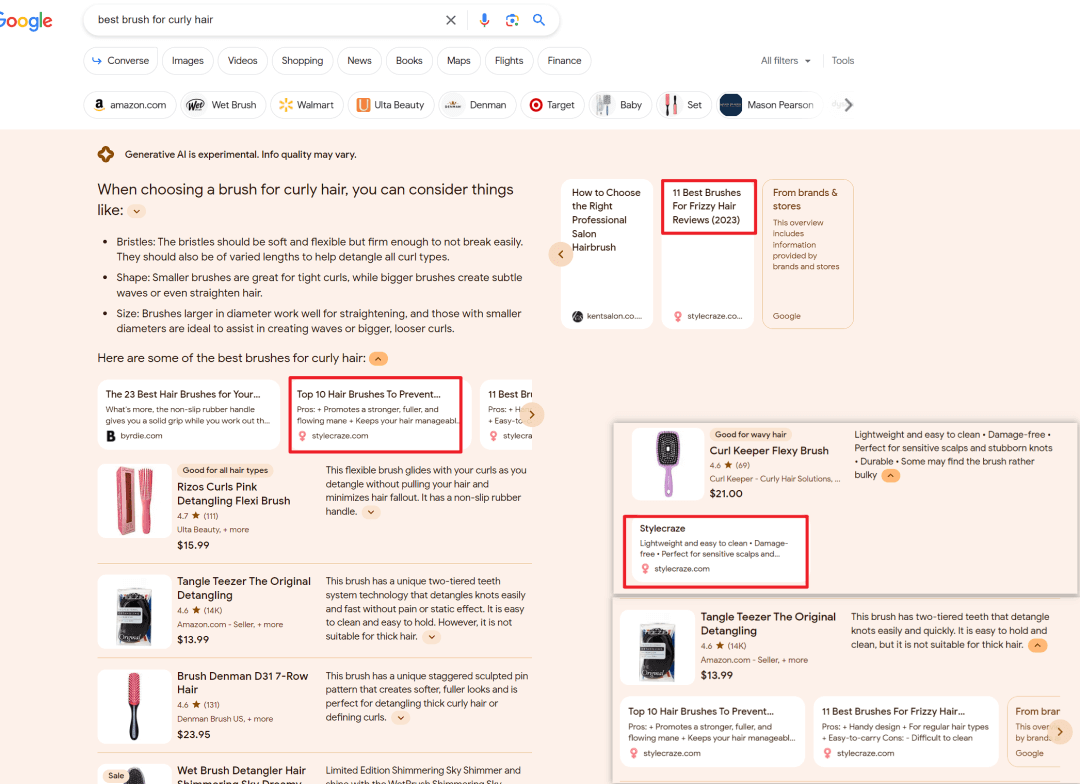
Task: Switch to the Flights tab
Action: click(x=509, y=61)
